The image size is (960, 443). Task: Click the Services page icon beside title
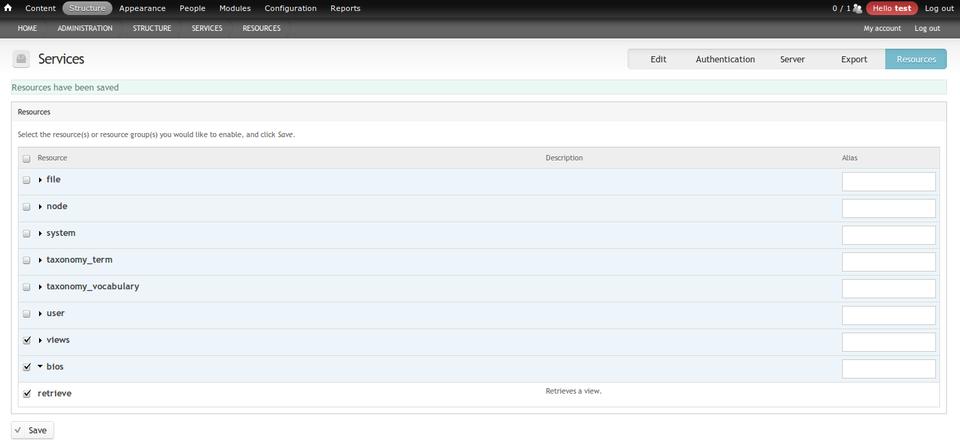pyautogui.click(x=21, y=59)
